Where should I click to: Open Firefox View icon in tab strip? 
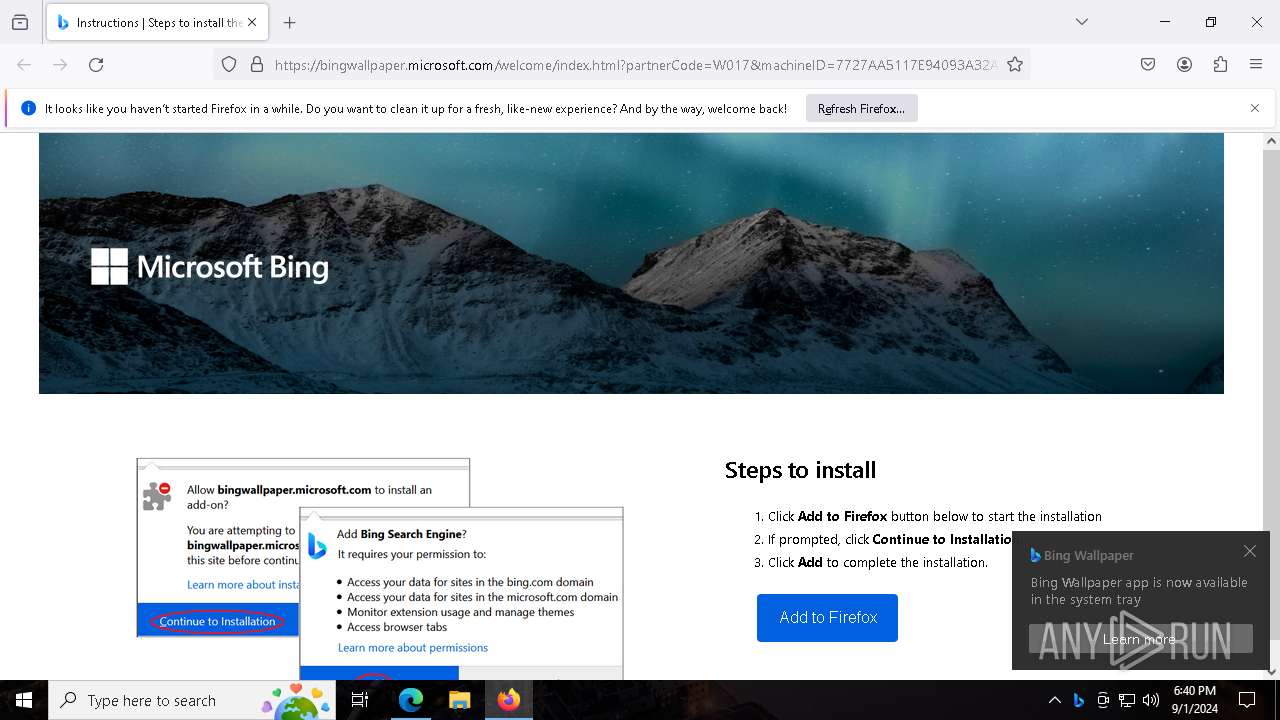click(20, 22)
